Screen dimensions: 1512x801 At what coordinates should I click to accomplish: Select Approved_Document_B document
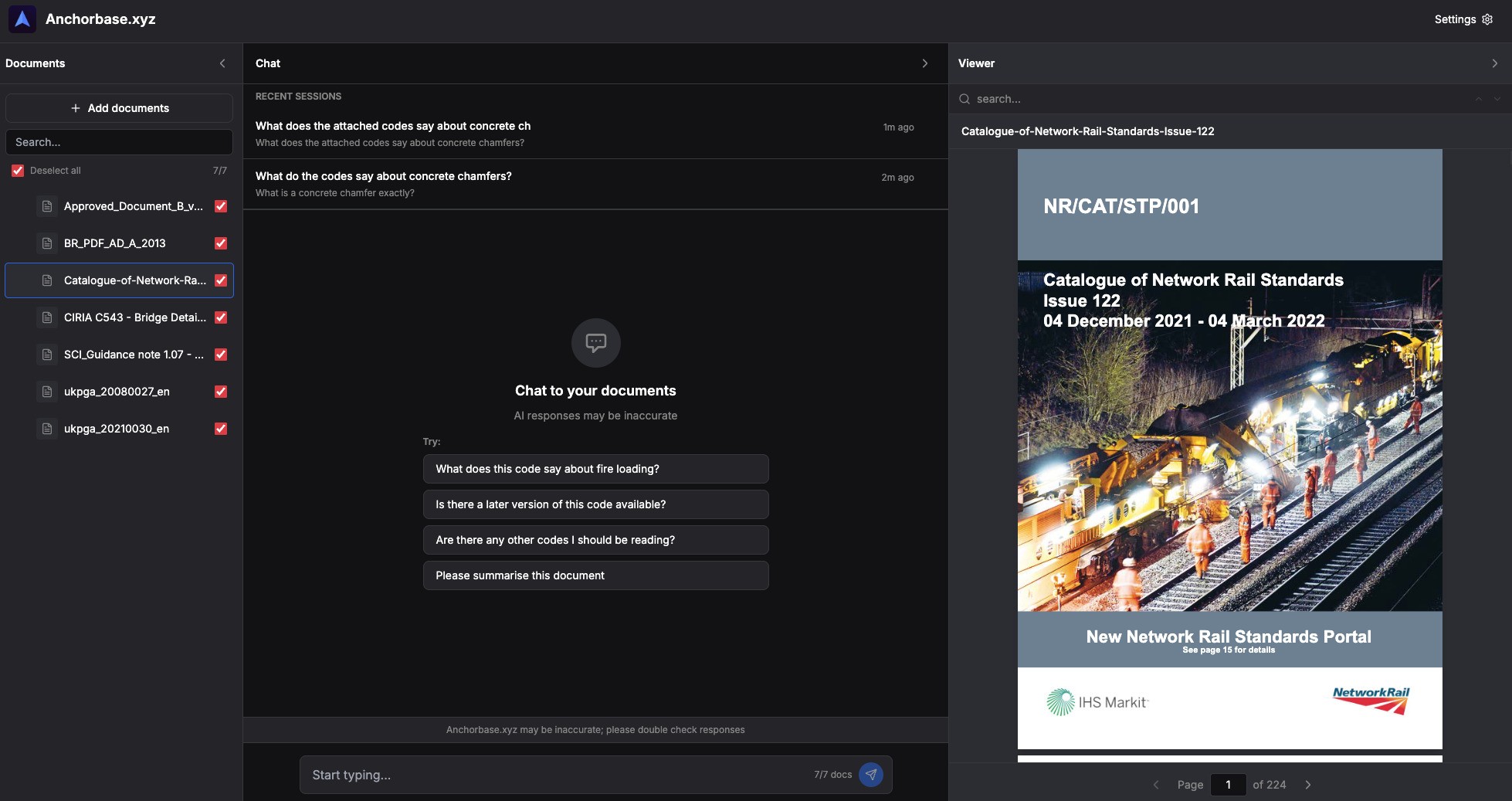click(x=119, y=206)
